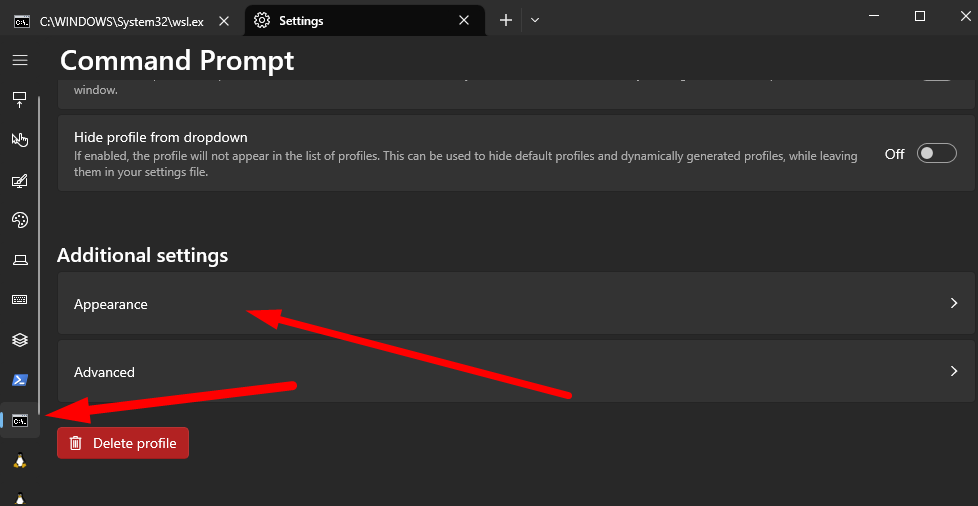Image resolution: width=978 pixels, height=506 pixels.
Task: Close the wsl.exe tab
Action: click(x=223, y=20)
